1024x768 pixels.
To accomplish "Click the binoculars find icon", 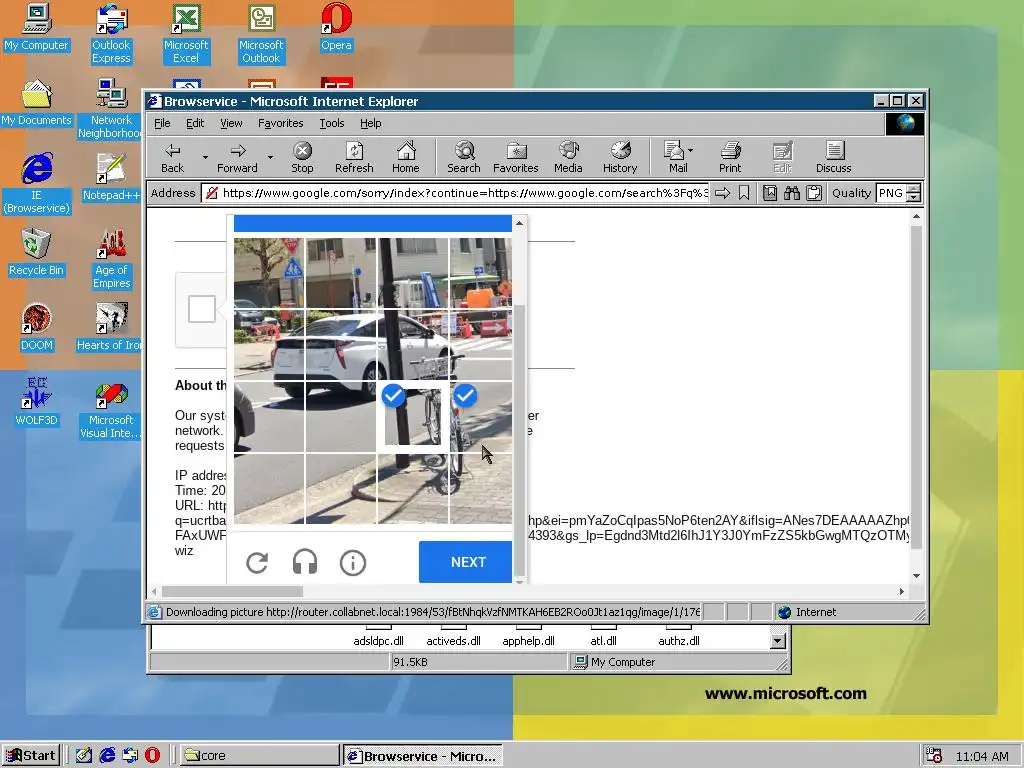I will point(792,193).
